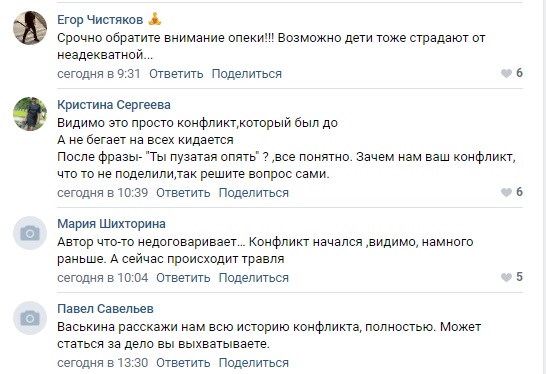This screenshot has height=374, width=546.
Task: Like Егор Чистяков's comment with heart icon
Action: tap(506, 73)
